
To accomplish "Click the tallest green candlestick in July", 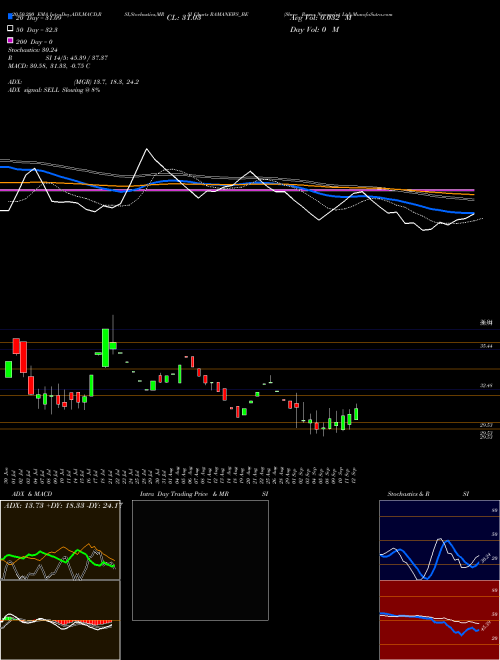I will click(x=105, y=348).
